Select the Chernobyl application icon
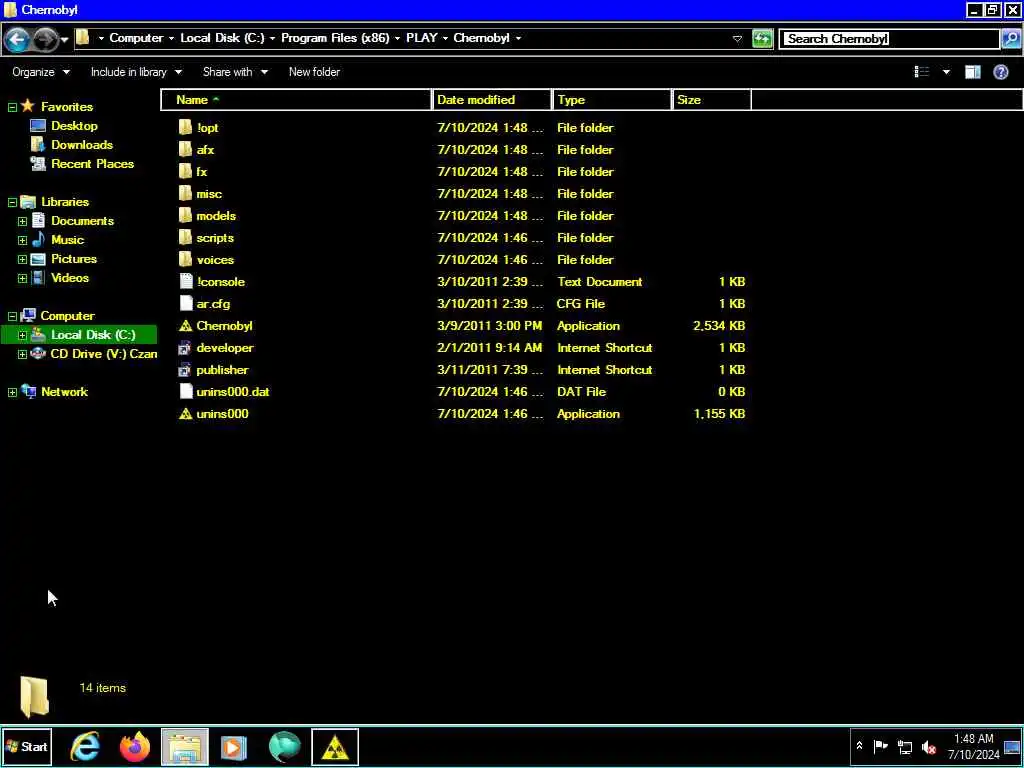1024x768 pixels. [185, 326]
